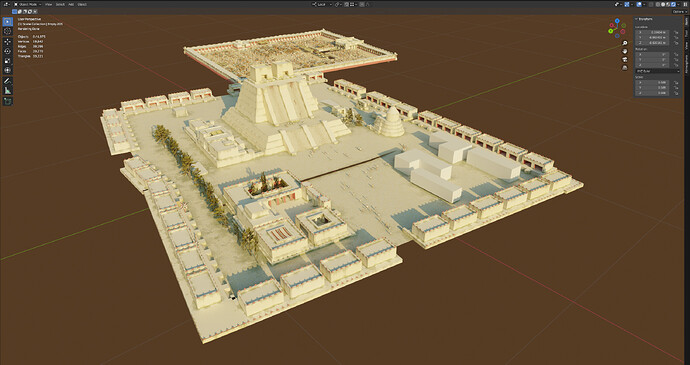Open the snapping options dropdown
This screenshot has height=365, width=690.
pos(353,4)
